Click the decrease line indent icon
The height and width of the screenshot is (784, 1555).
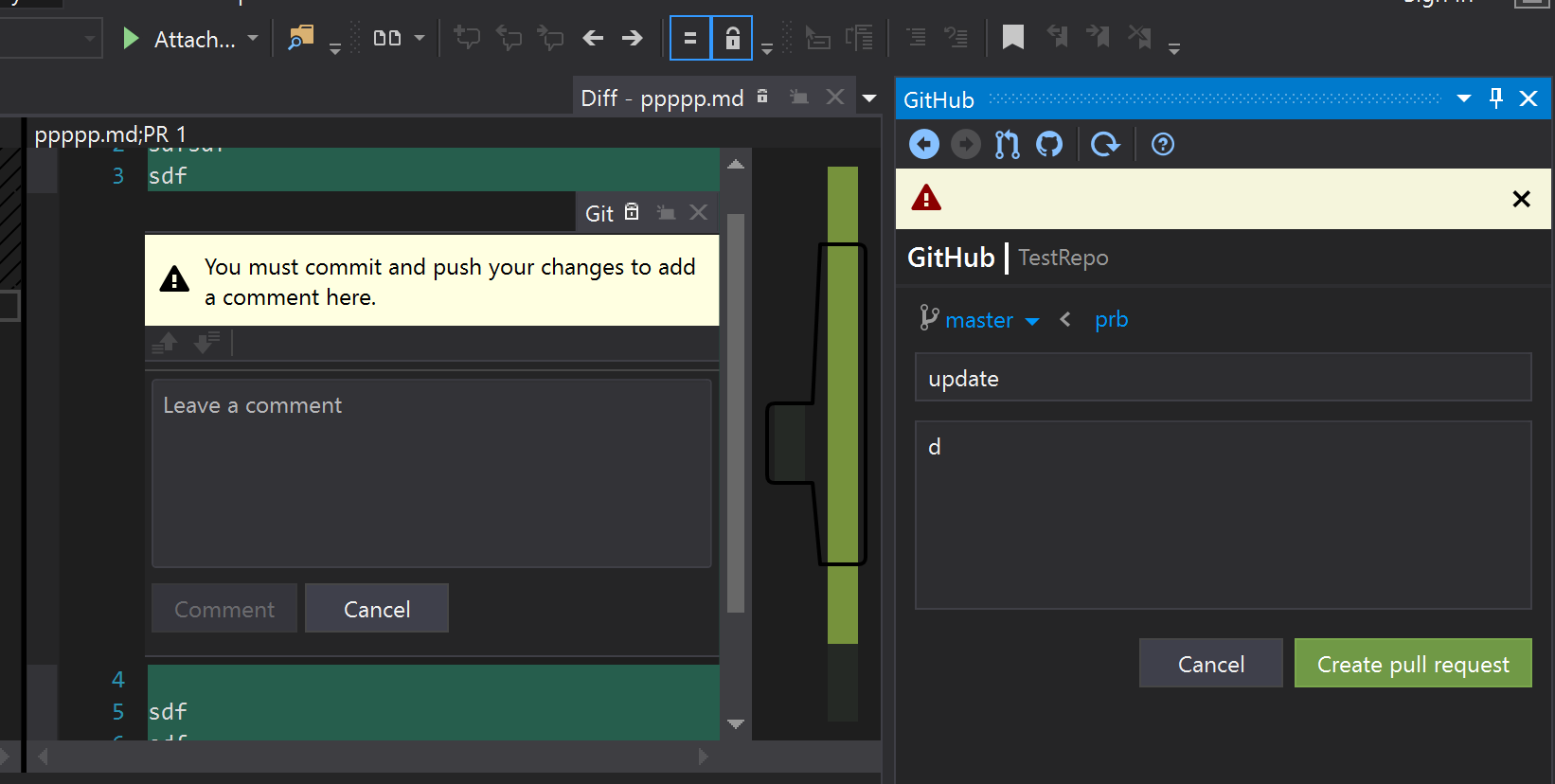pyautogui.click(x=916, y=38)
